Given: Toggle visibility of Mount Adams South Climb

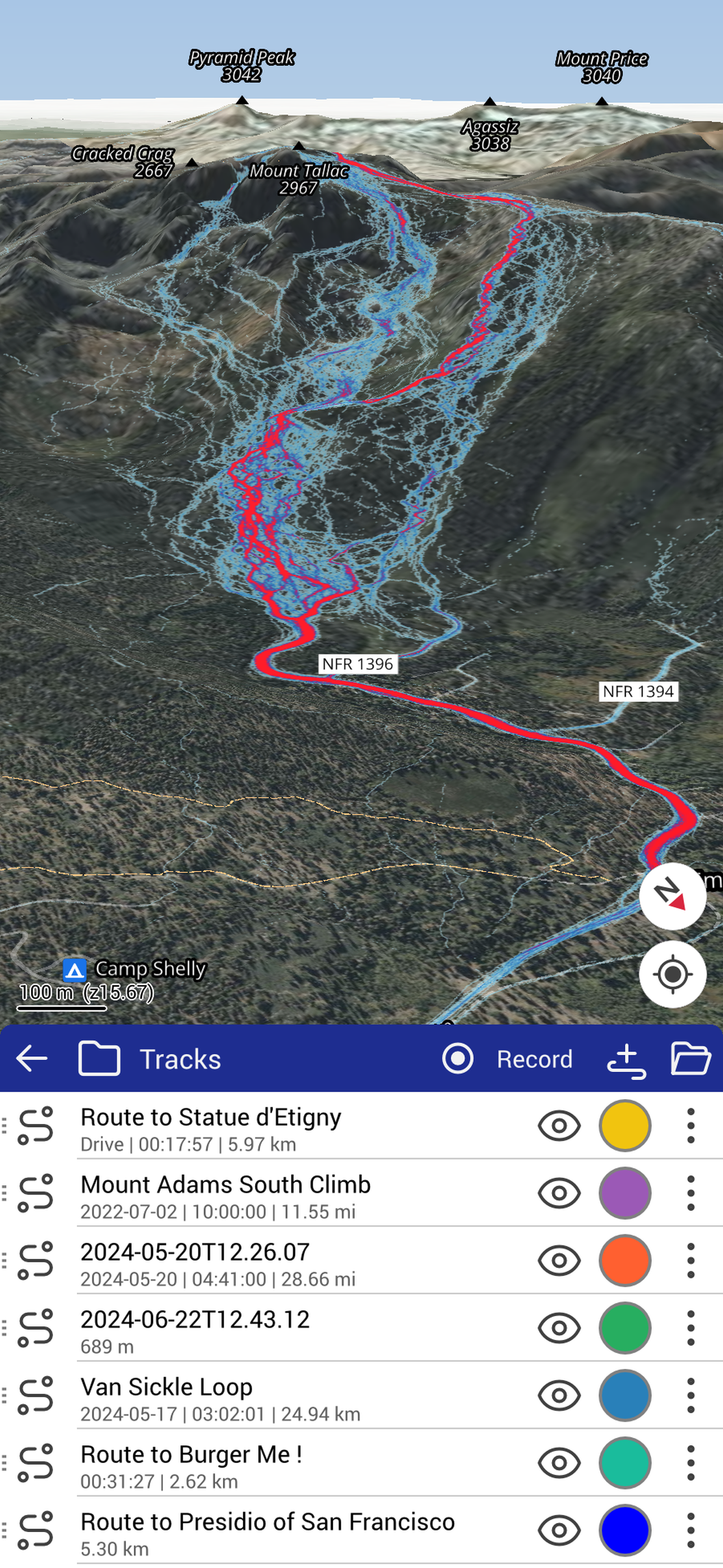Looking at the screenshot, I should [559, 1193].
